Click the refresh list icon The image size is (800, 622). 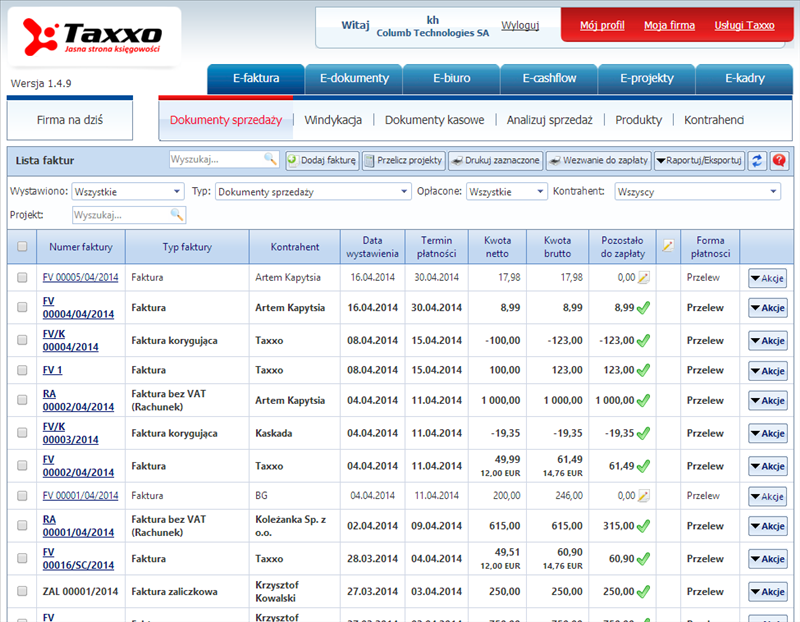click(x=757, y=161)
